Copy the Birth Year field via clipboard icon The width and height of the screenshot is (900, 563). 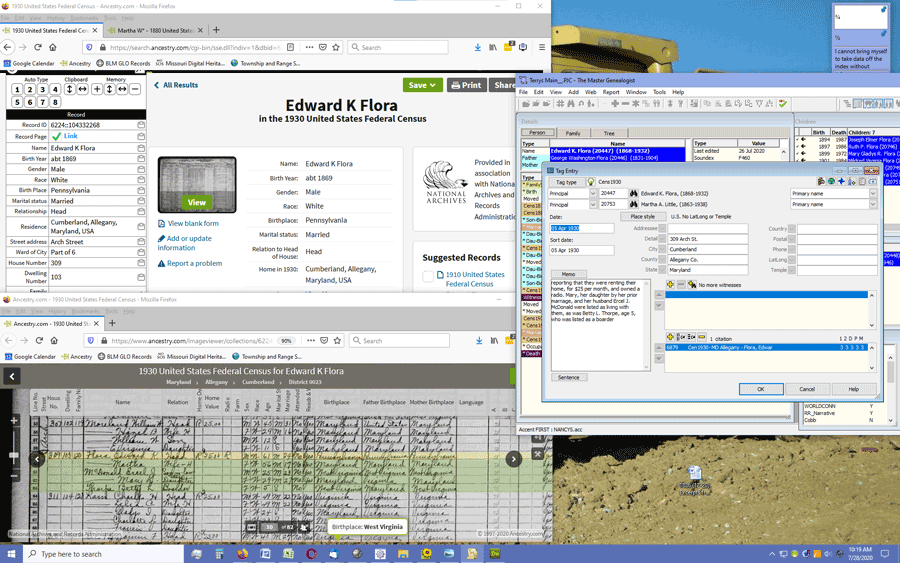(141, 158)
